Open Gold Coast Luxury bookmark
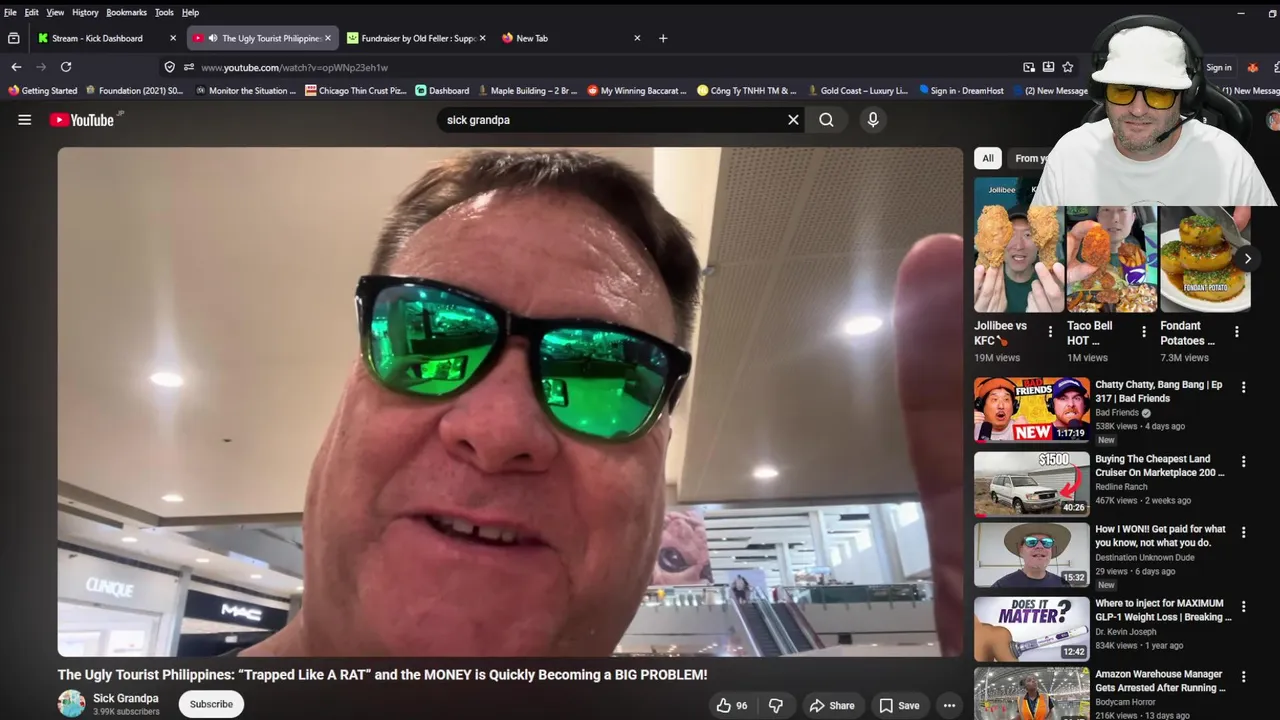Screen dimensions: 1280x720 tap(858, 90)
